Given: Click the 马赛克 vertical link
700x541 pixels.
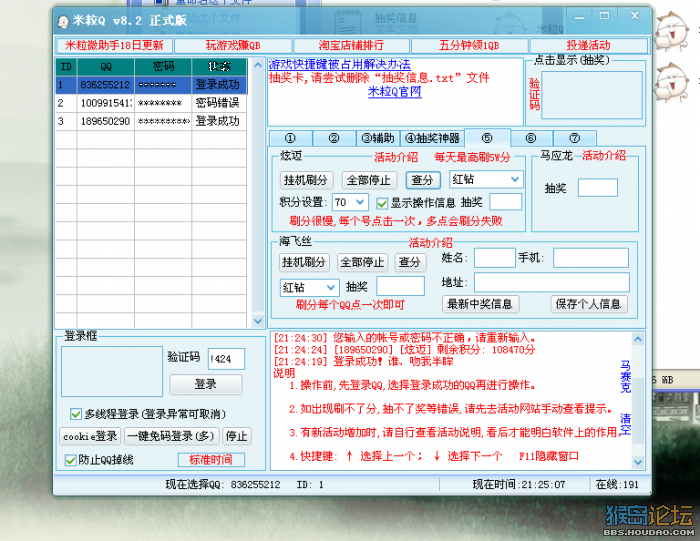Looking at the screenshot, I should [625, 376].
